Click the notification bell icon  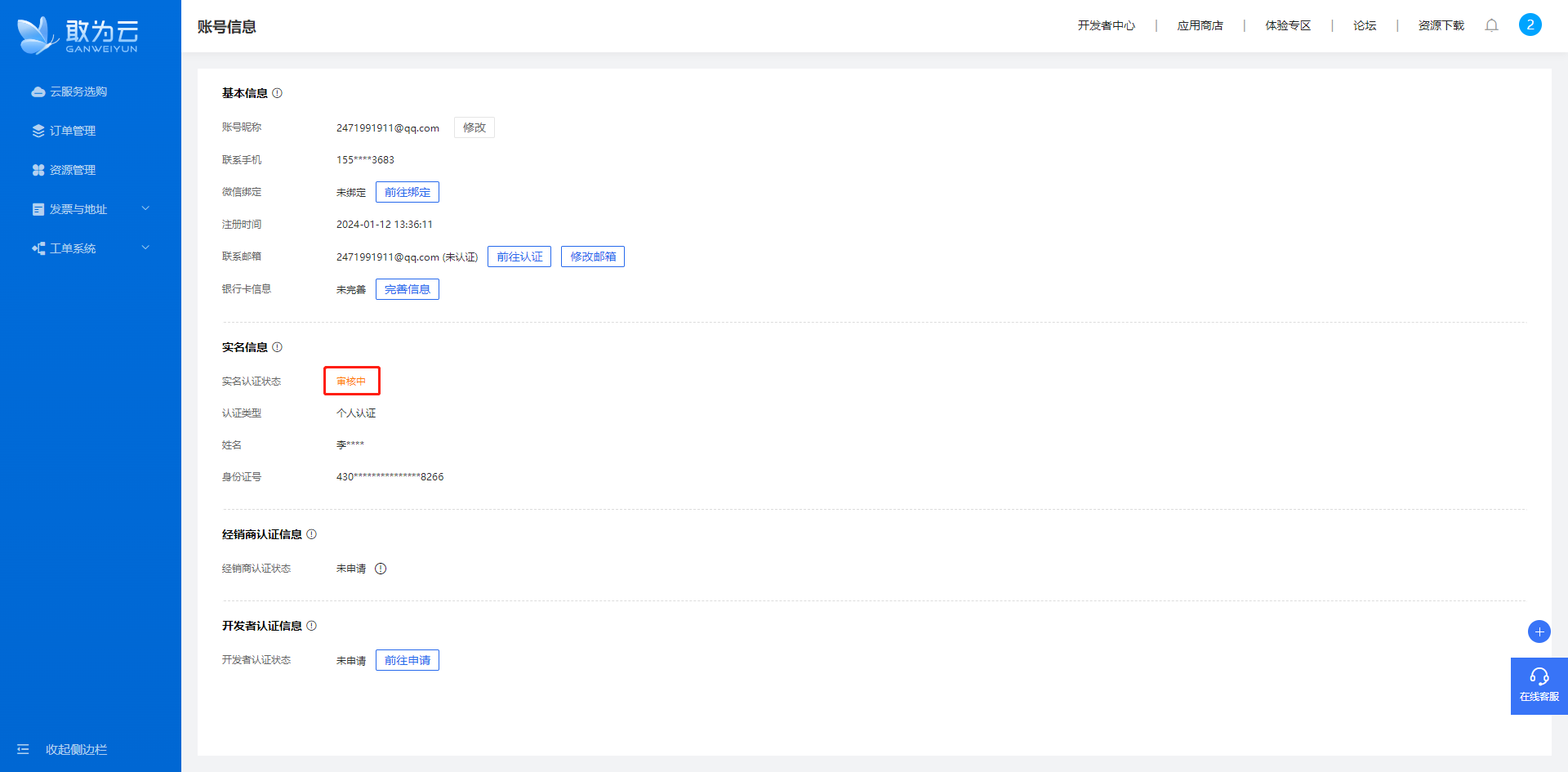click(1491, 25)
